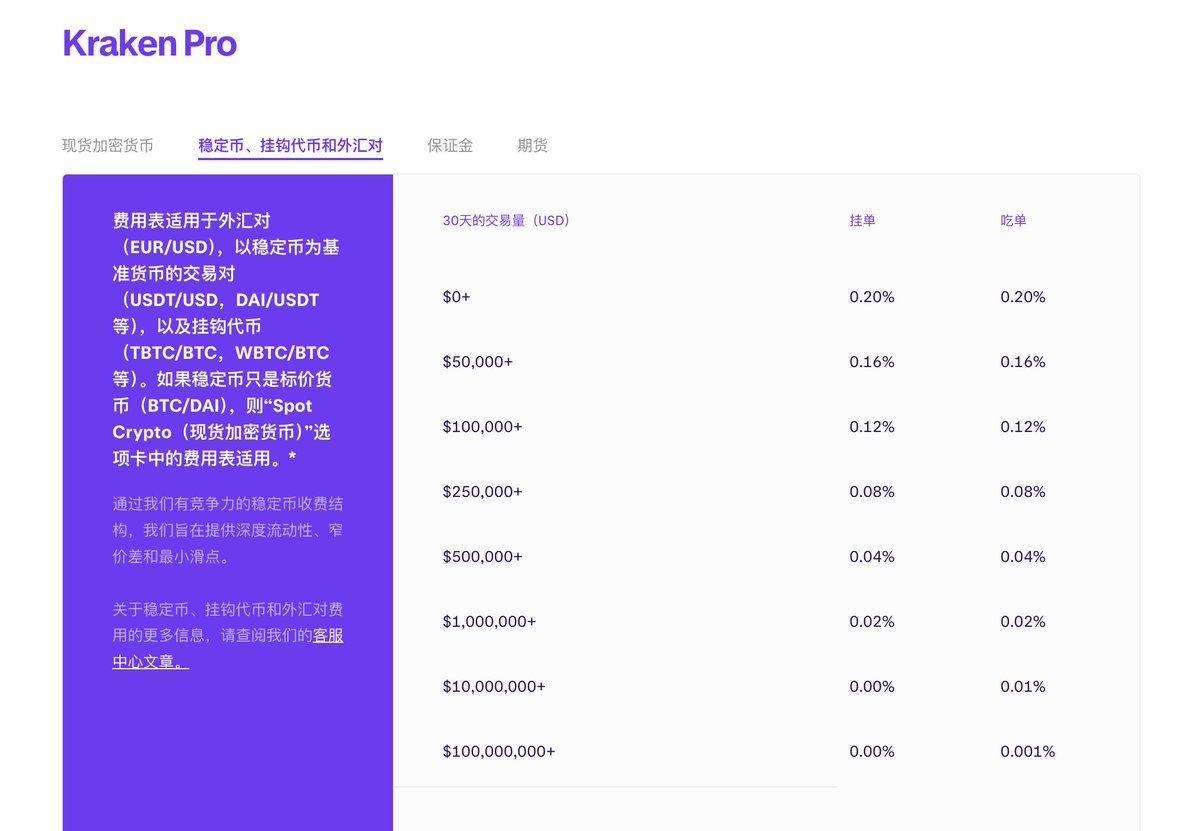Click the 吃单 fee 0.02% for $1,000,000+

coord(1023,622)
